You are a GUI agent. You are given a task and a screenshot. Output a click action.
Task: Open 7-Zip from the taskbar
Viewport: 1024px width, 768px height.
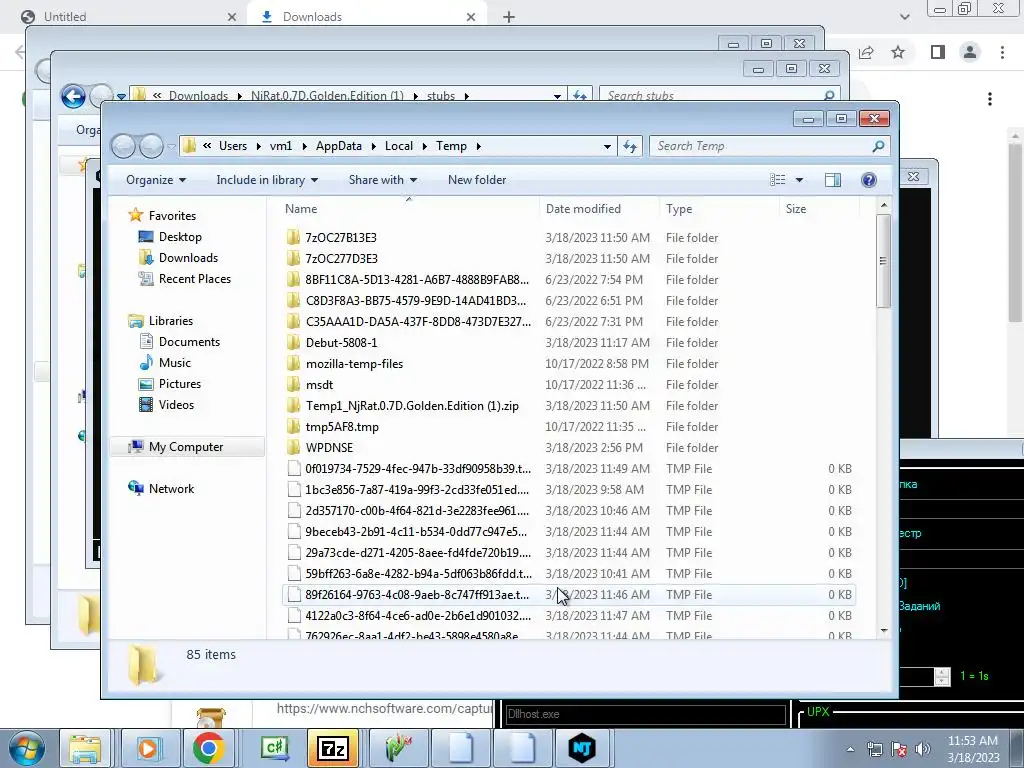[332, 748]
